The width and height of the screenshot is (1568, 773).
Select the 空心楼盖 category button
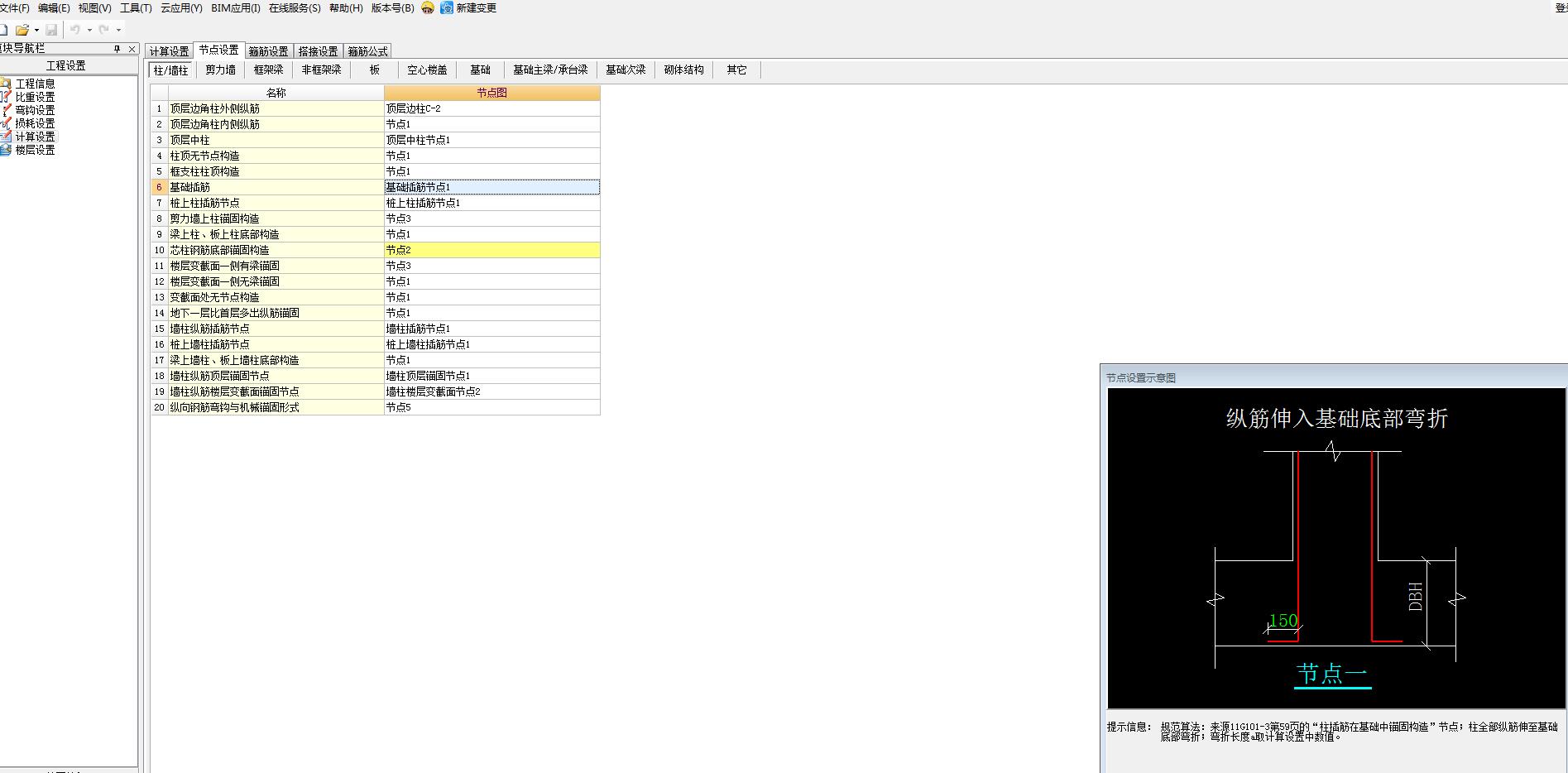click(x=427, y=70)
